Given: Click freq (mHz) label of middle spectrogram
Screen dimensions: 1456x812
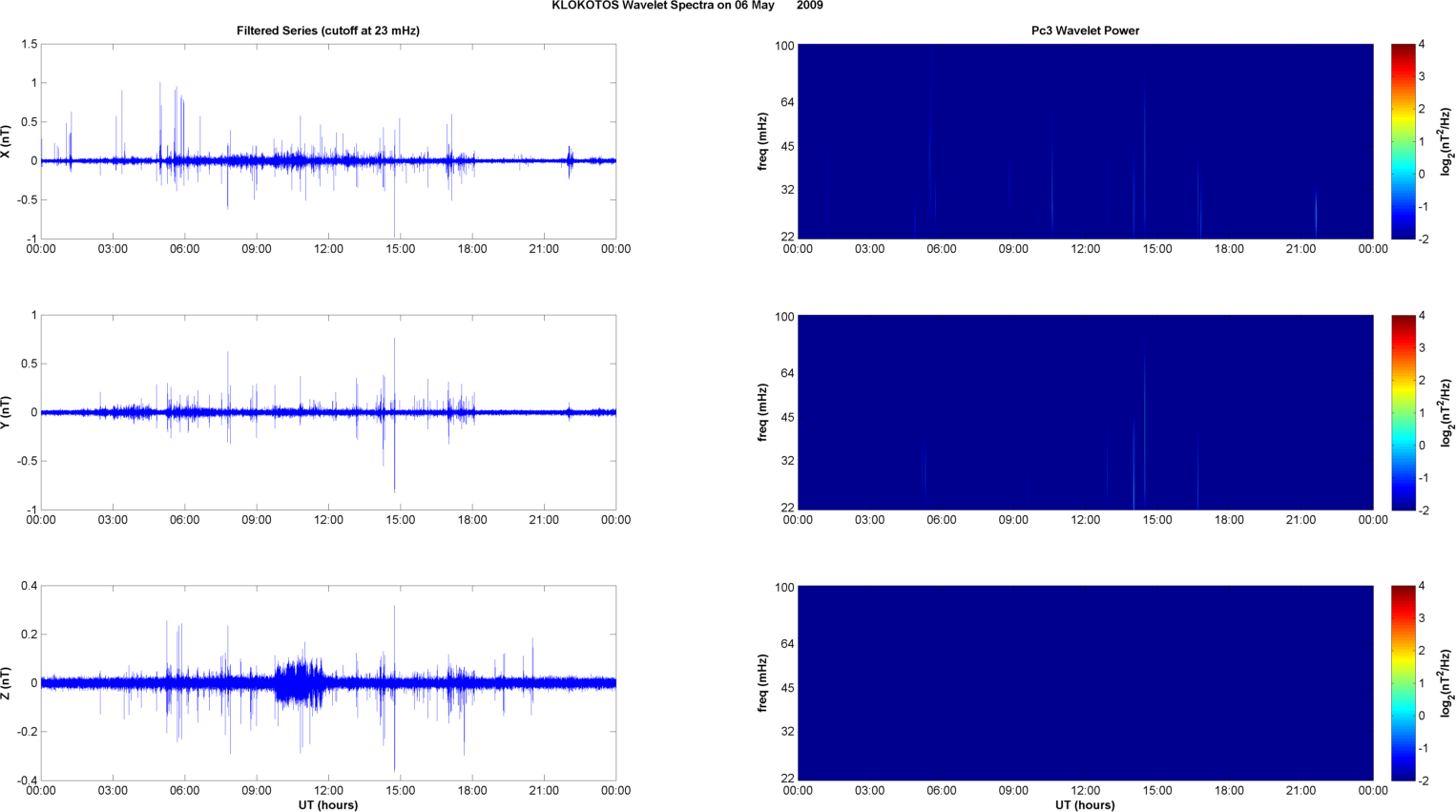Looking at the screenshot, I should [763, 412].
